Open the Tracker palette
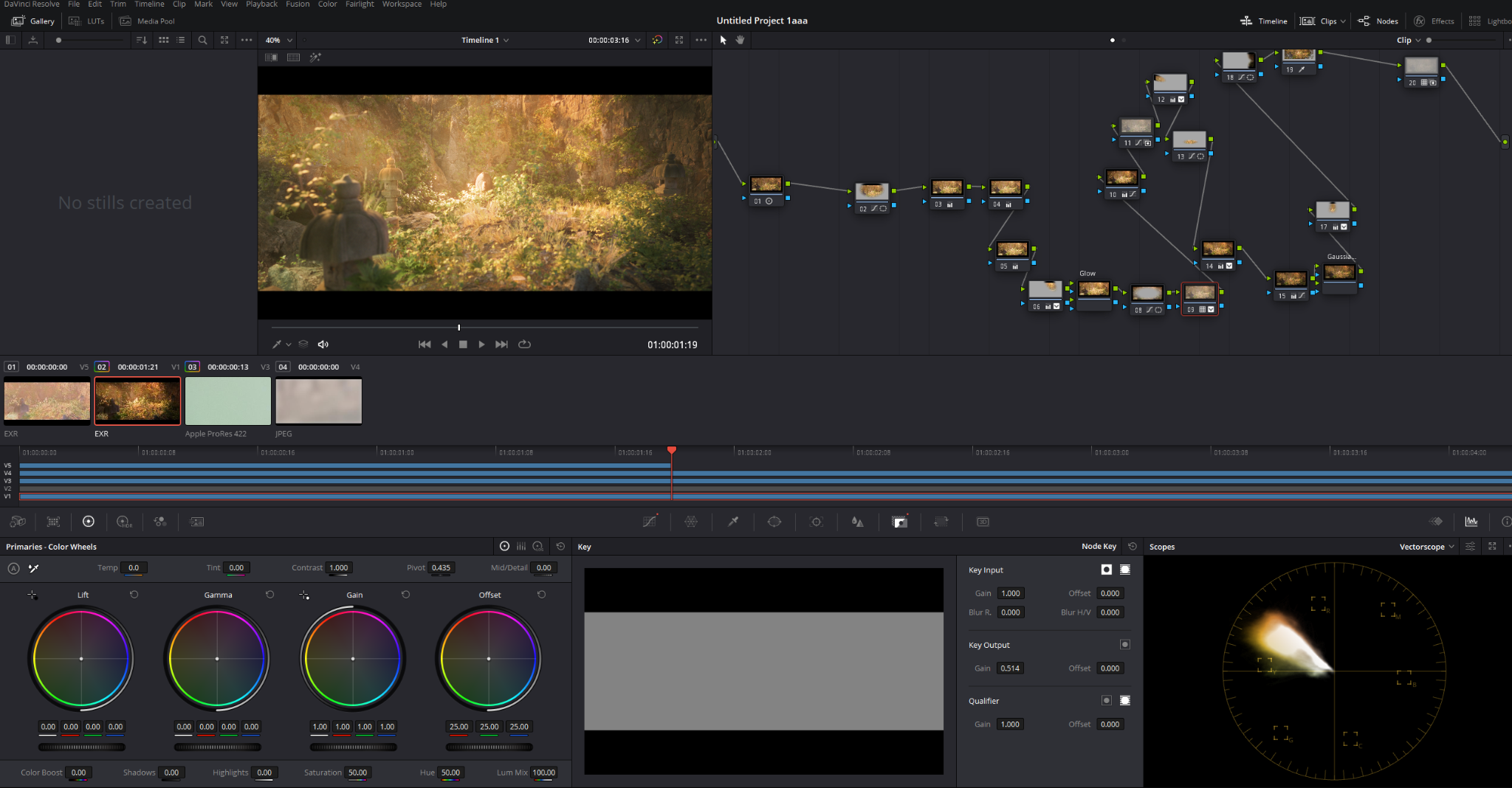 pyautogui.click(x=817, y=522)
